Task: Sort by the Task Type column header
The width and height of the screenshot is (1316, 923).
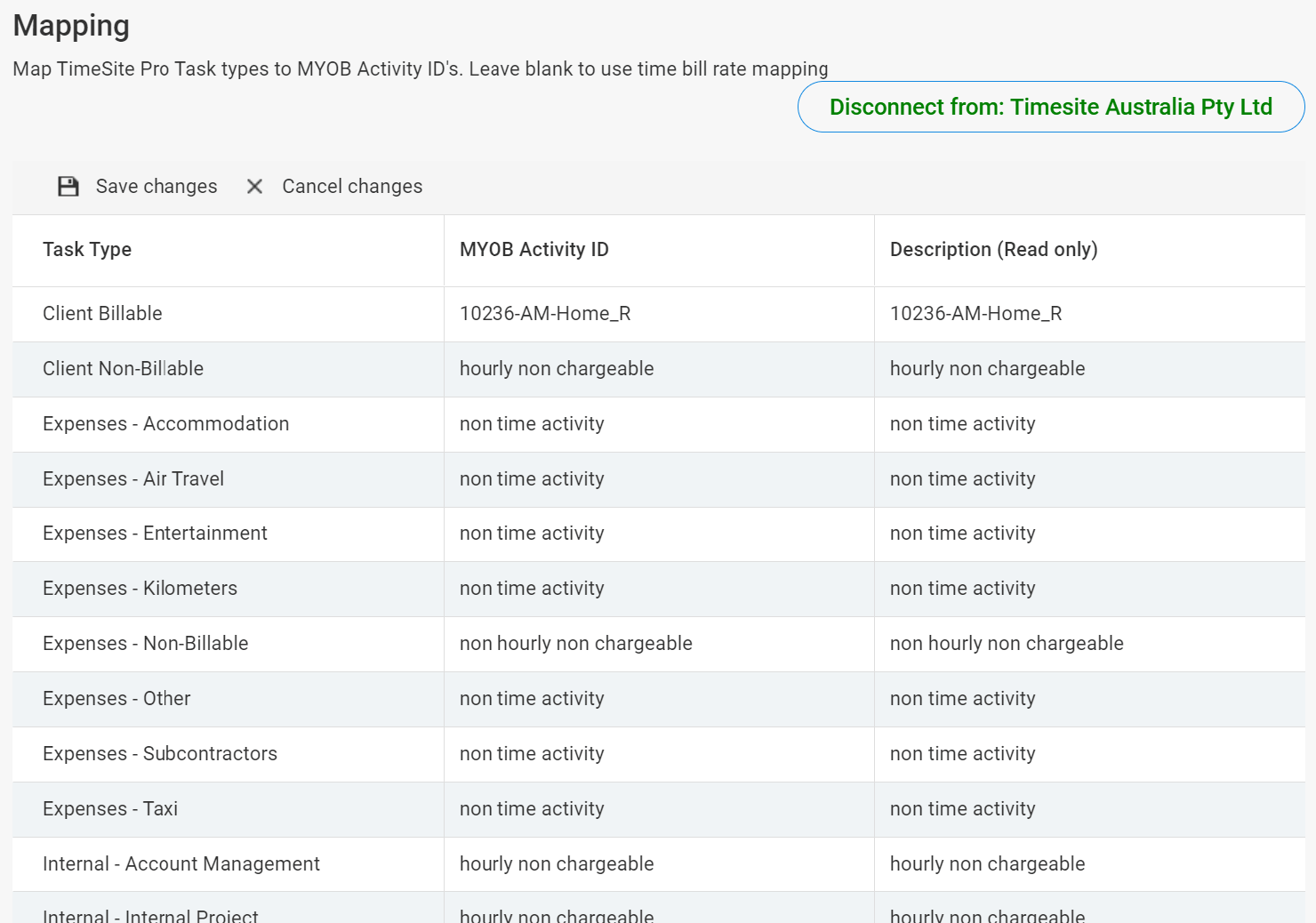Action: coord(87,250)
